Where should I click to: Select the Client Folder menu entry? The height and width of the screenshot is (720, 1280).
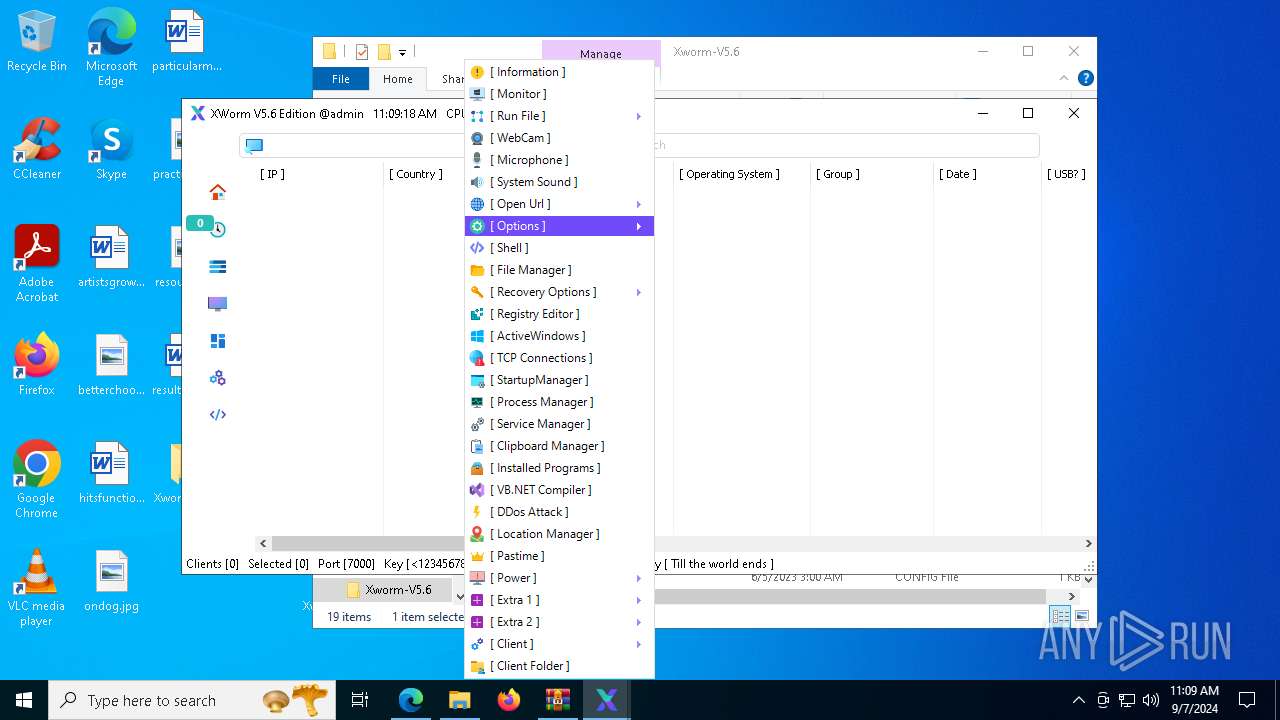coord(559,666)
